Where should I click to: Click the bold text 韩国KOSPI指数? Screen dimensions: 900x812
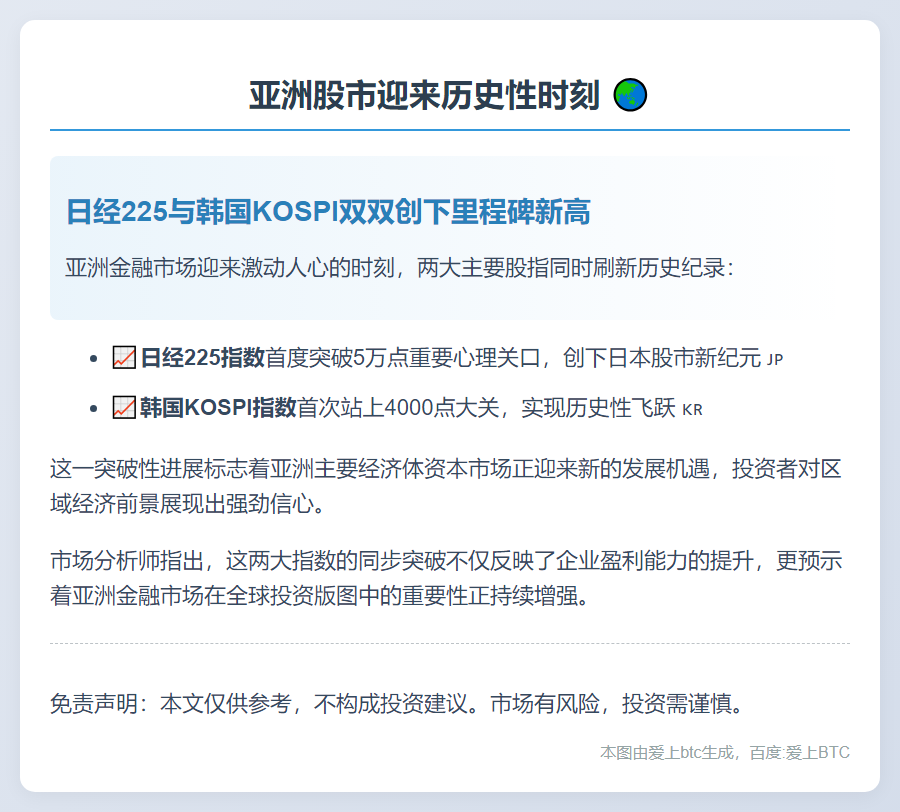(218, 408)
